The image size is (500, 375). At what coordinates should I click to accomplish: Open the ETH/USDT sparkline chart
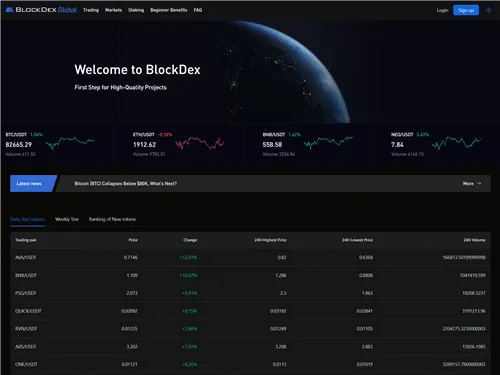pyautogui.click(x=200, y=143)
